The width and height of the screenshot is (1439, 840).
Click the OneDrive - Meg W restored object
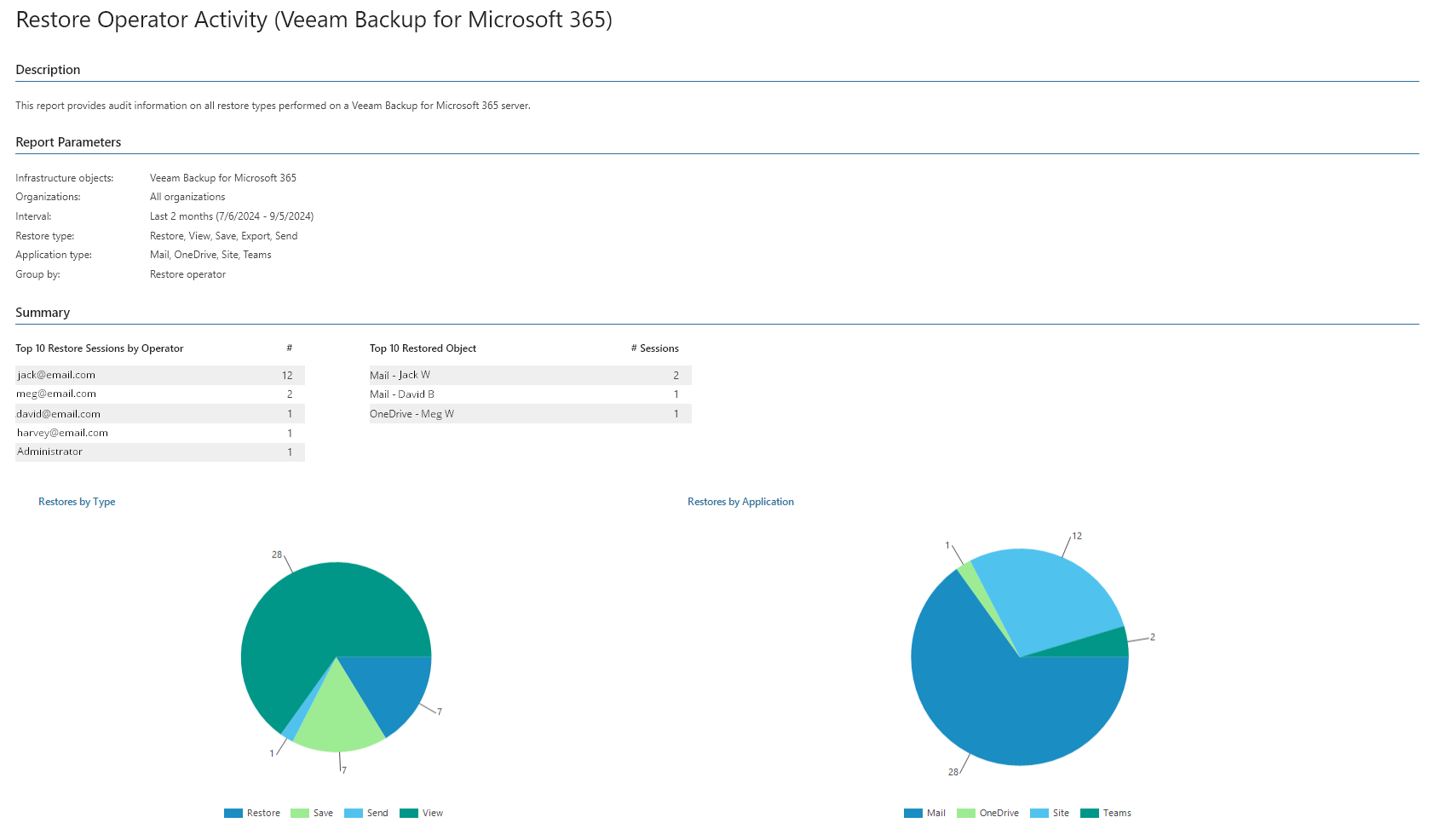pos(530,414)
